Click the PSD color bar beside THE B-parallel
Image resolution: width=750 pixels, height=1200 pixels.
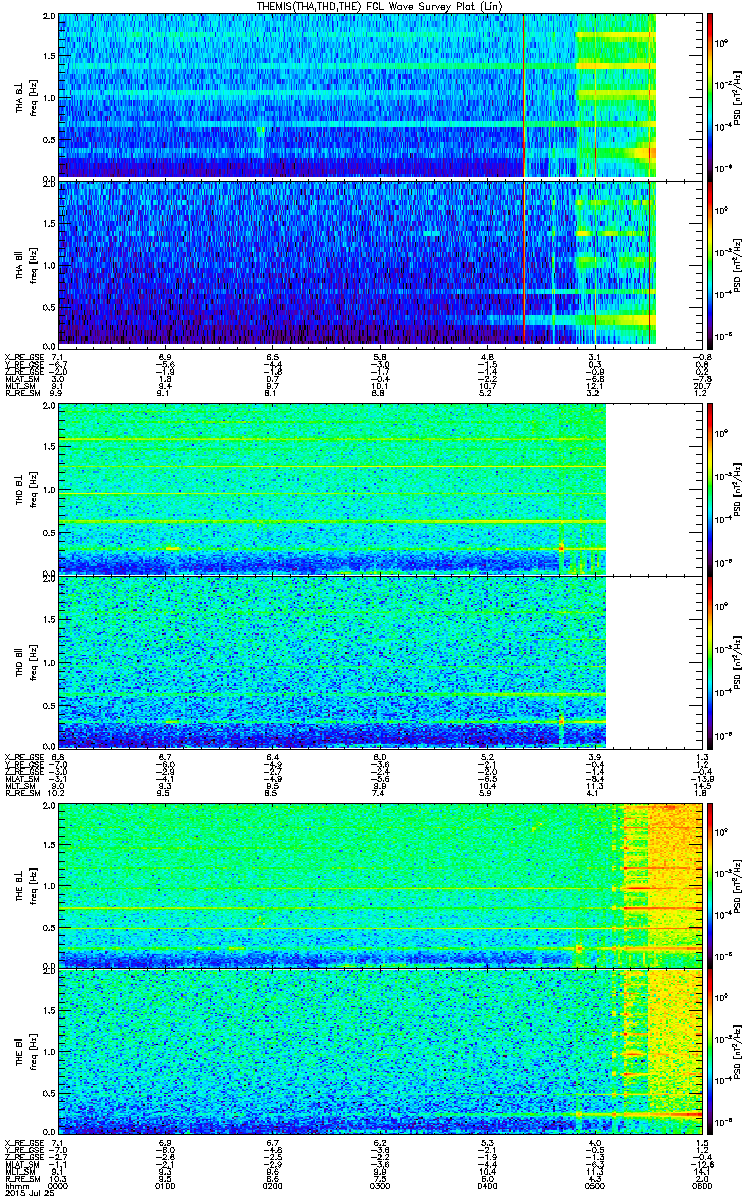tap(710, 1051)
